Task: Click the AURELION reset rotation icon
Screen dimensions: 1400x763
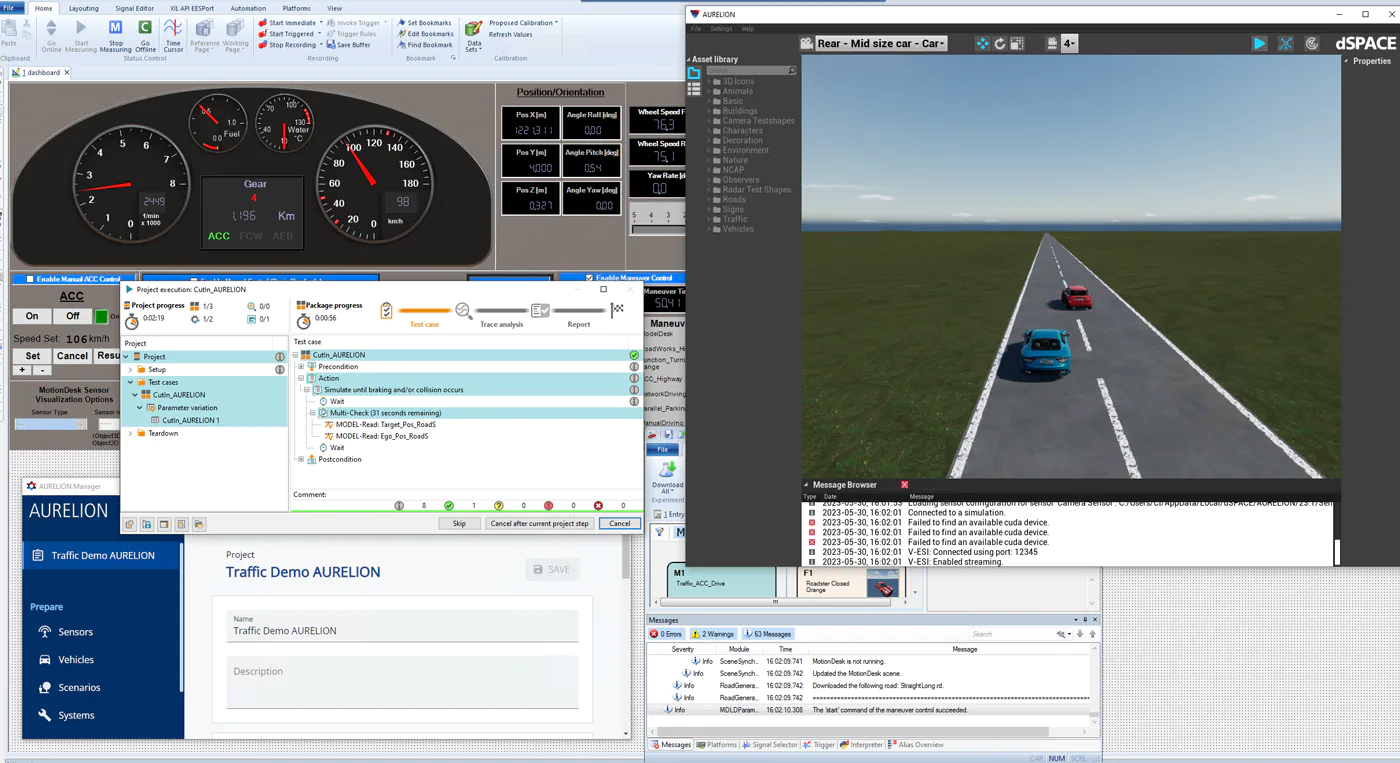Action: point(999,44)
